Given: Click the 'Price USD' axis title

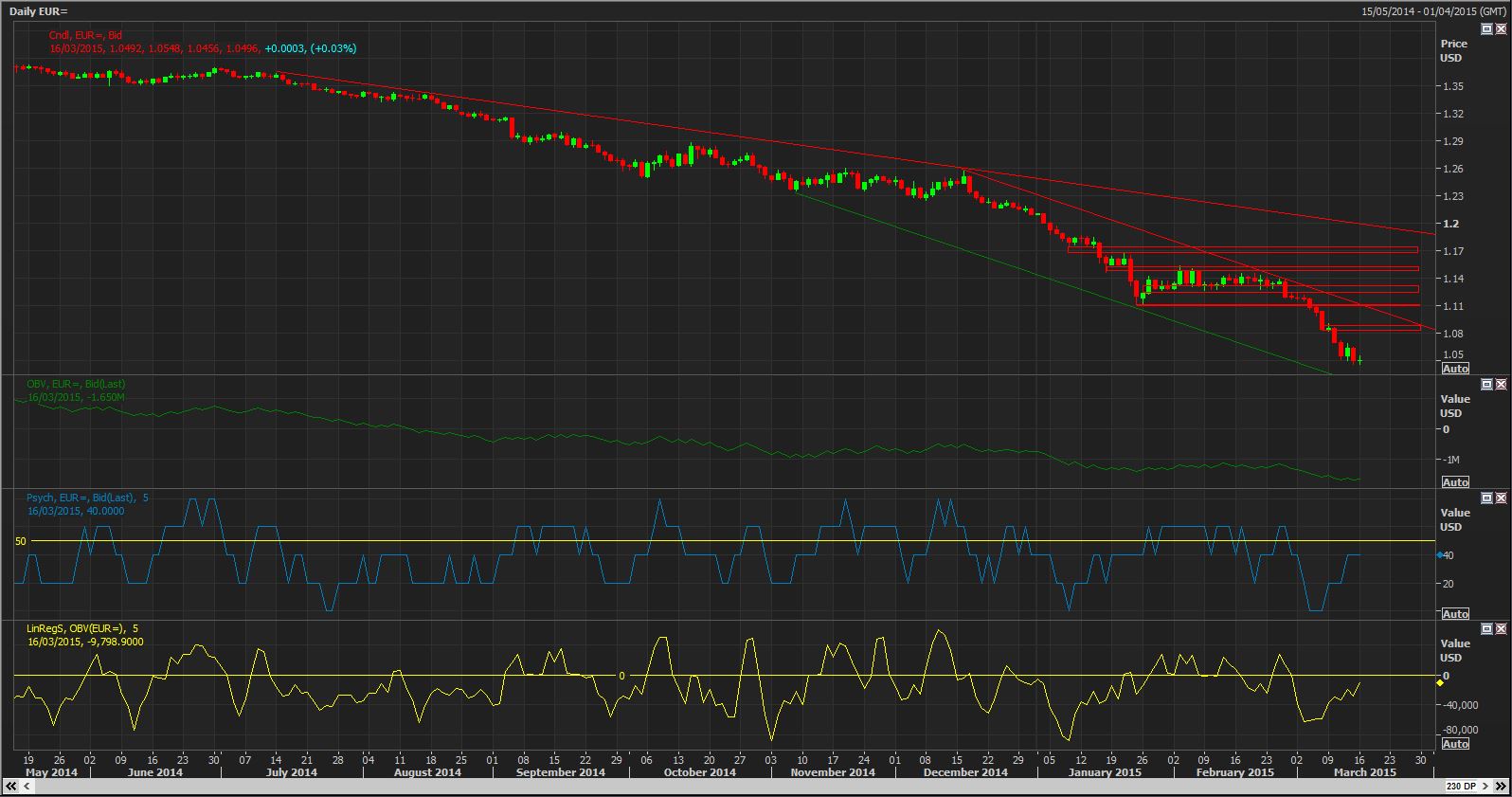Looking at the screenshot, I should [x=1453, y=50].
